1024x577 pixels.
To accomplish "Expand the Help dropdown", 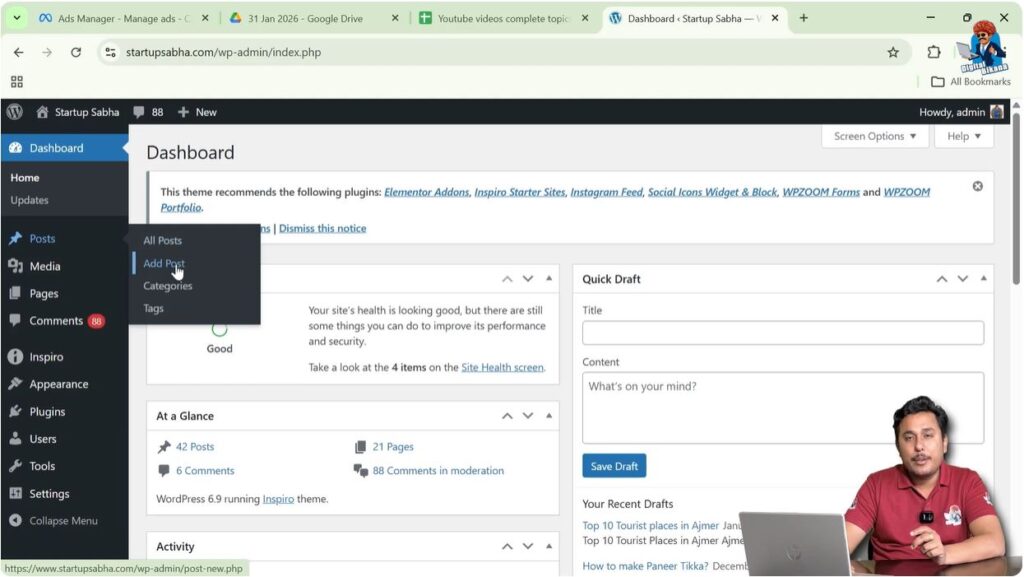I will click(962, 136).
